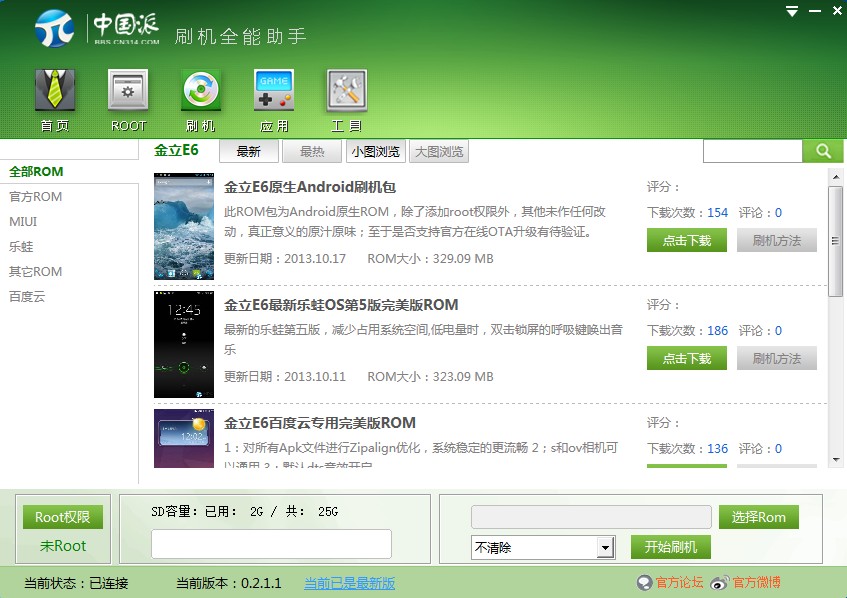Click the ROM search input field
Viewport: 847px width, 598px height.
(x=752, y=151)
